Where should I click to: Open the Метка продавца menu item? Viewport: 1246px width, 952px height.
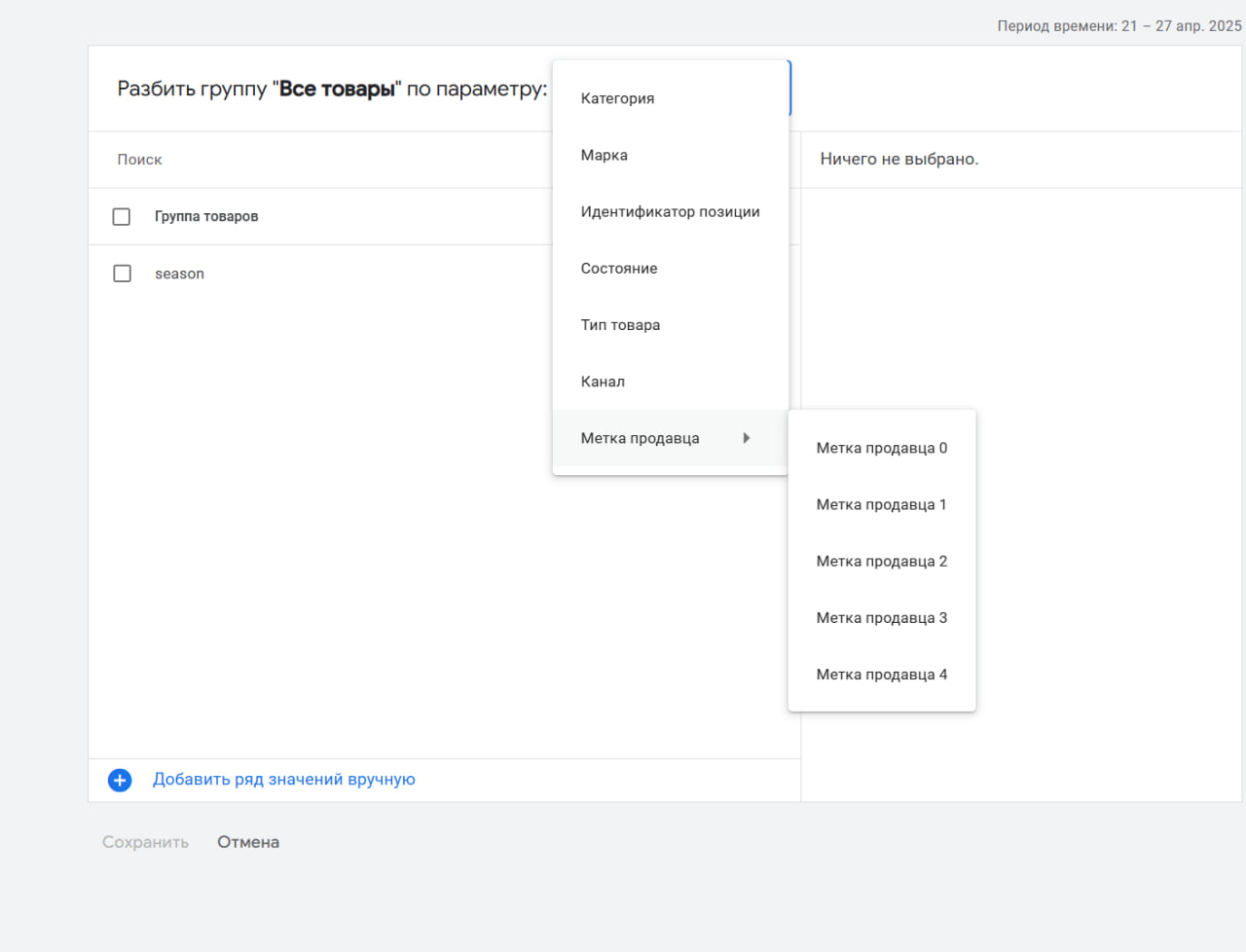coord(671,438)
